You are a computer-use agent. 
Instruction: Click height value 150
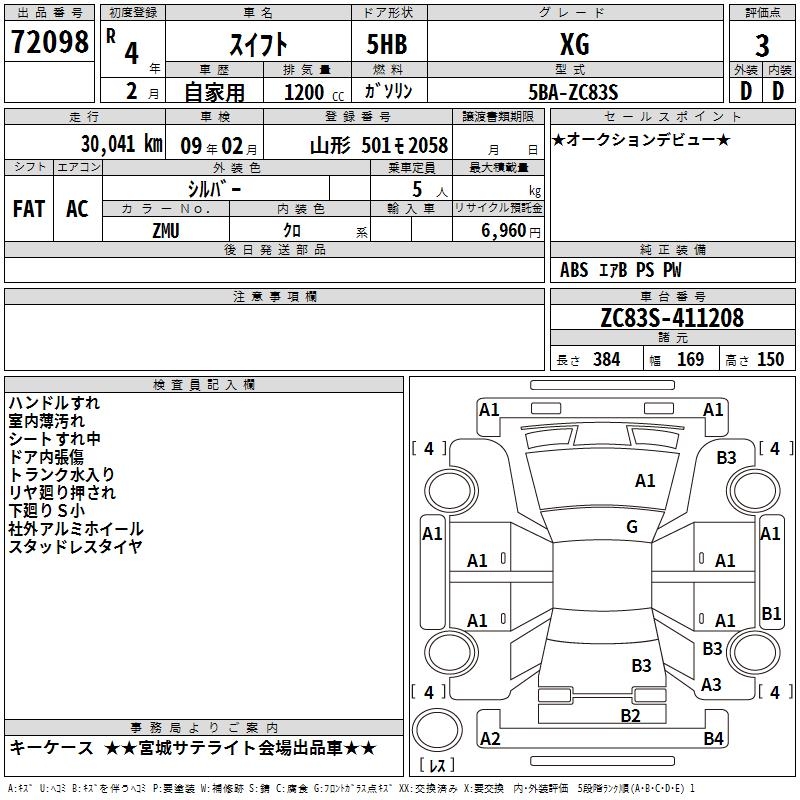tap(770, 359)
